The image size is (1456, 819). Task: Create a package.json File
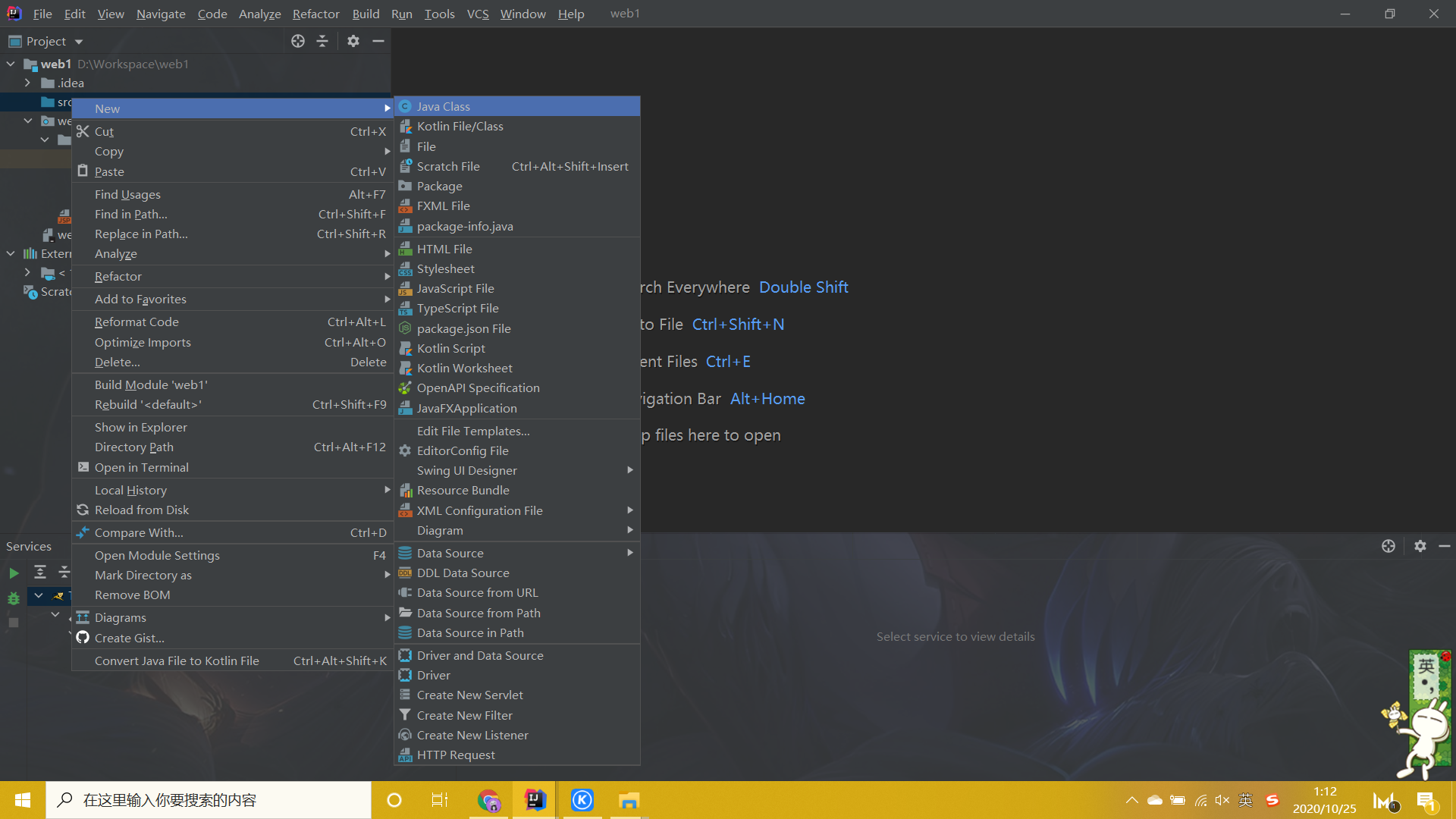(517, 328)
